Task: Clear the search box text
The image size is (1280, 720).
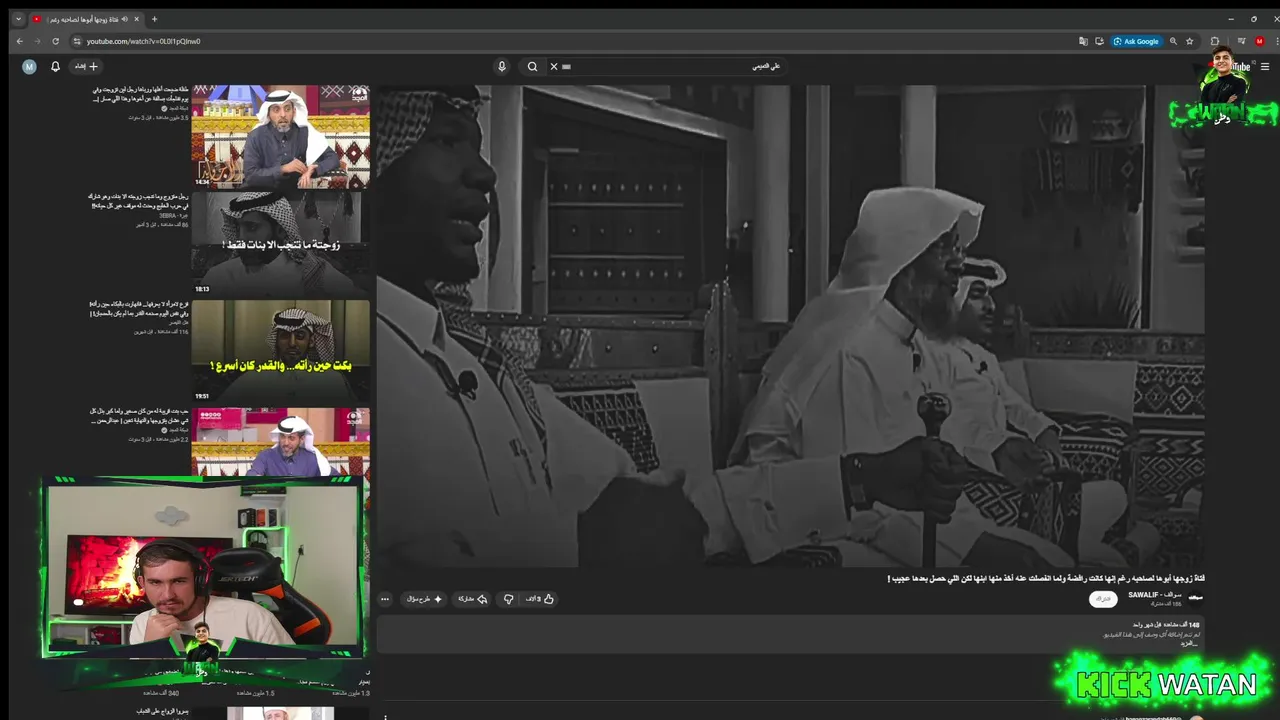Action: tap(554, 67)
